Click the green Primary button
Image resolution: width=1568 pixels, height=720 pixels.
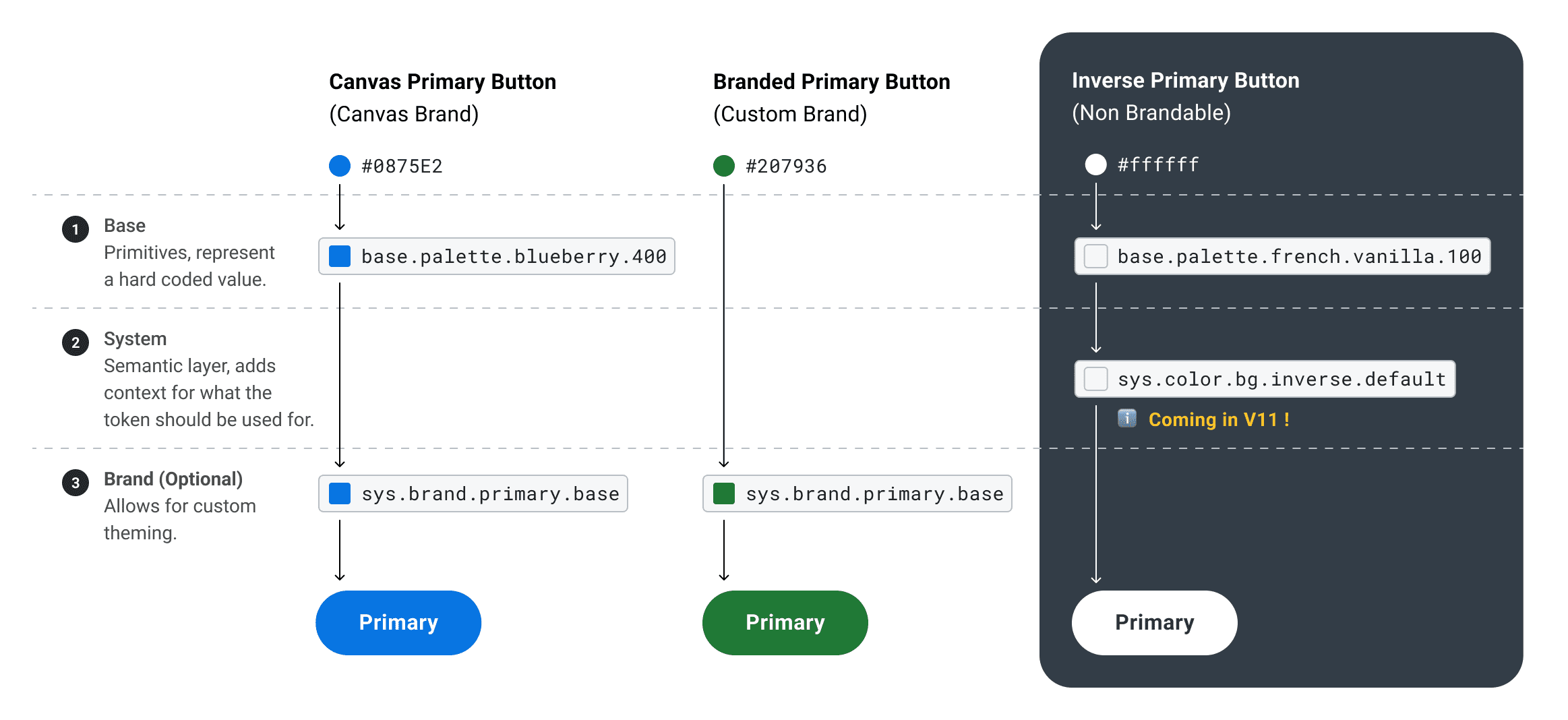click(x=785, y=622)
